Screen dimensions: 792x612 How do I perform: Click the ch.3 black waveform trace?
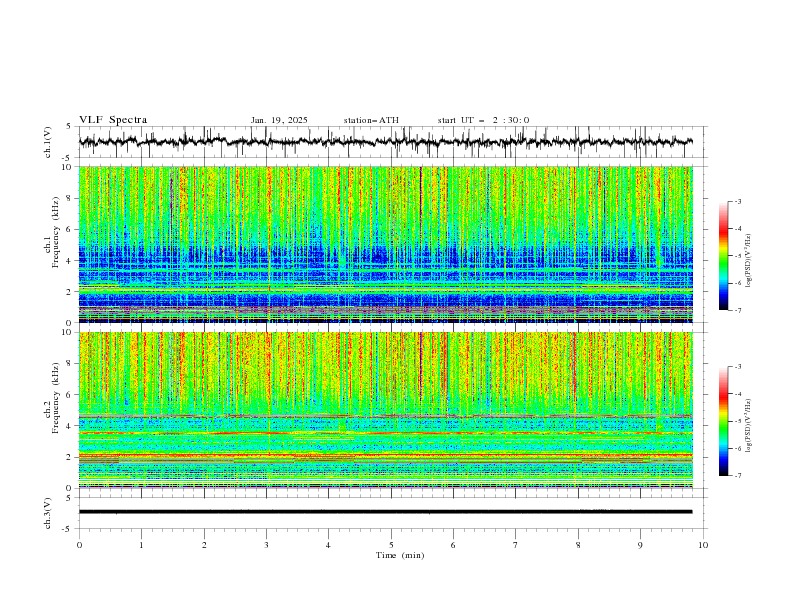(x=385, y=512)
